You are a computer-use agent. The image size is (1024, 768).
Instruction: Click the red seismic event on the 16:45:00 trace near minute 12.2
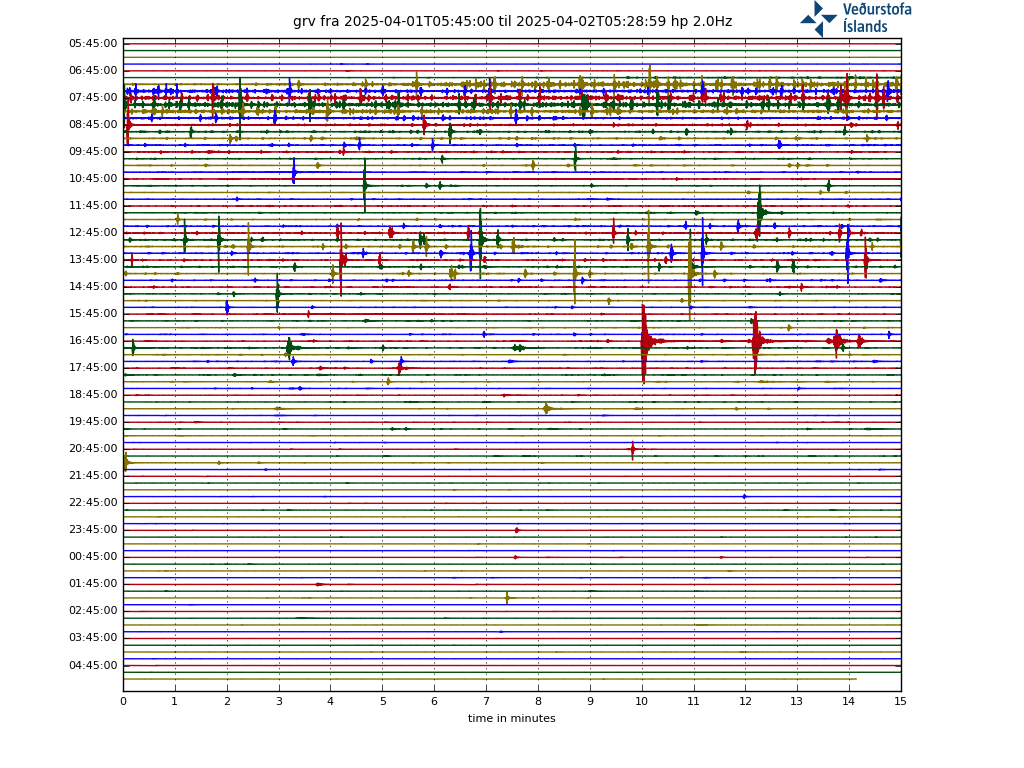click(756, 341)
